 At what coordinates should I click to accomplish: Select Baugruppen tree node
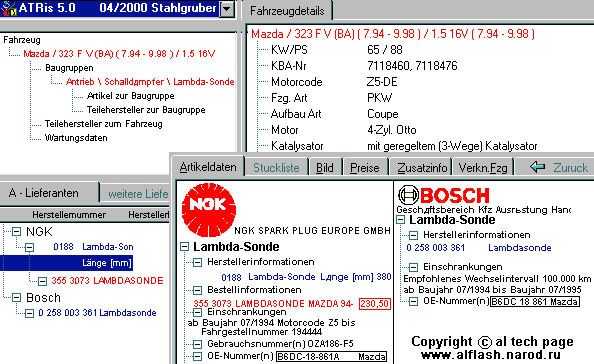(69, 68)
